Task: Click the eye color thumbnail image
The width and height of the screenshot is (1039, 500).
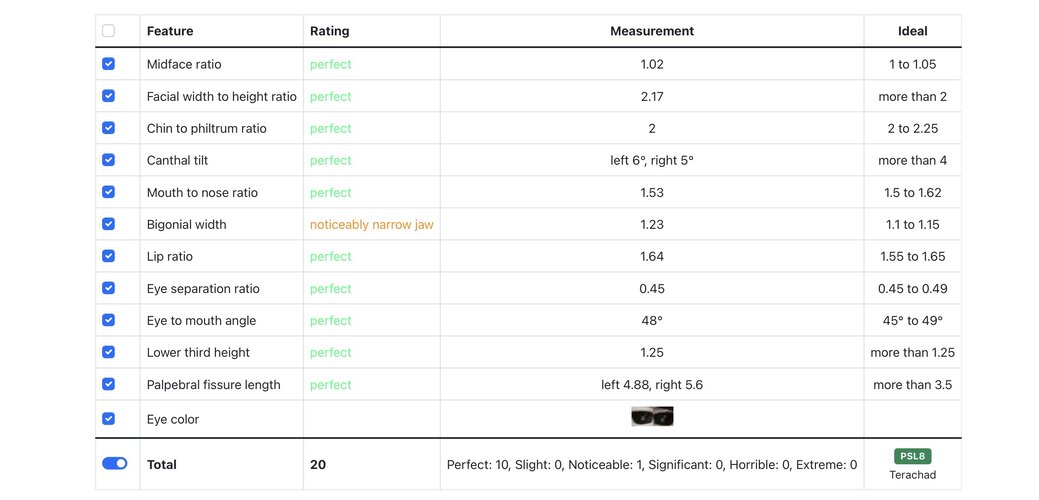Action: (652, 417)
